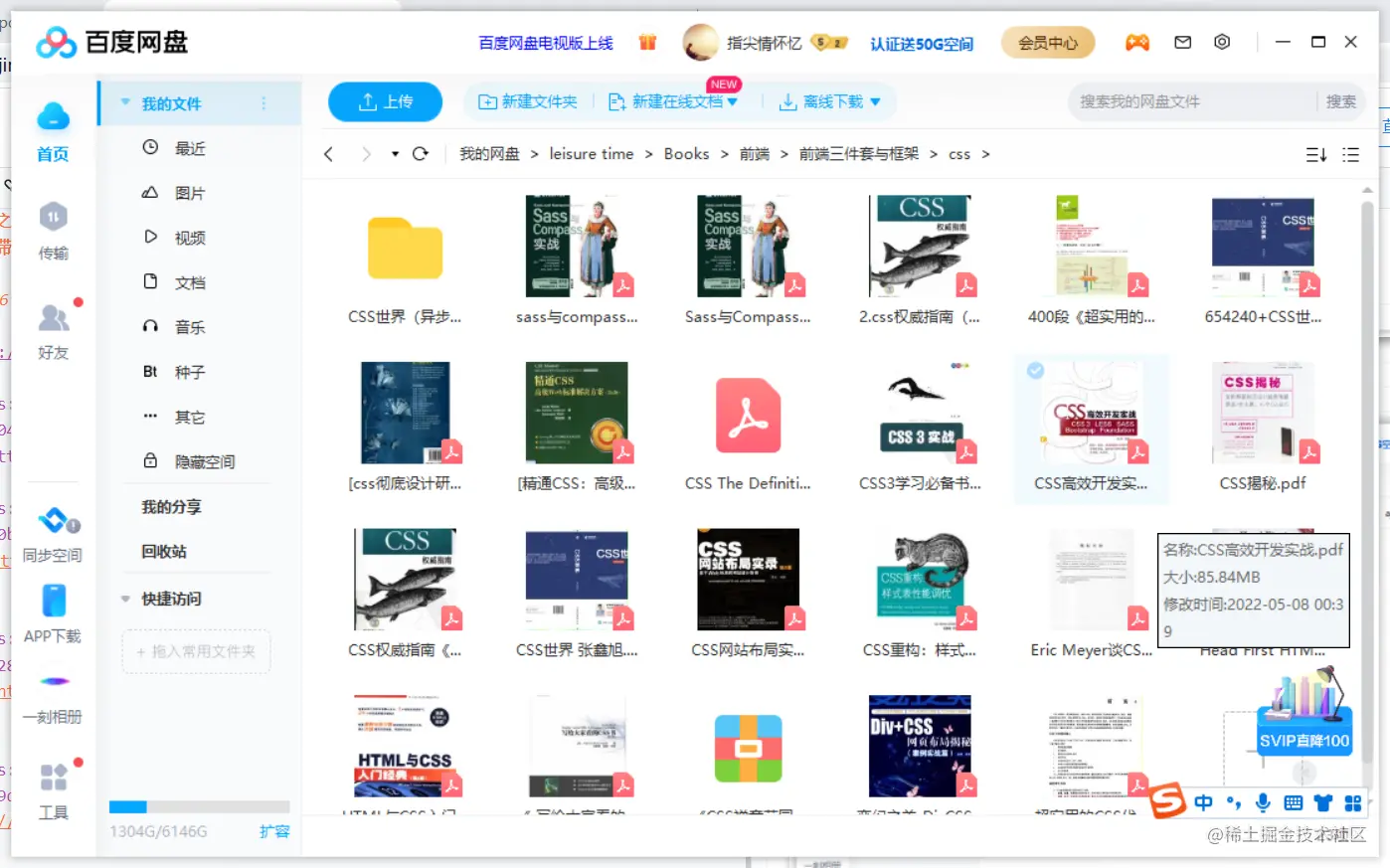Image resolution: width=1390 pixels, height=868 pixels.
Task: Open 我的文件 more options dots
Action: [263, 103]
